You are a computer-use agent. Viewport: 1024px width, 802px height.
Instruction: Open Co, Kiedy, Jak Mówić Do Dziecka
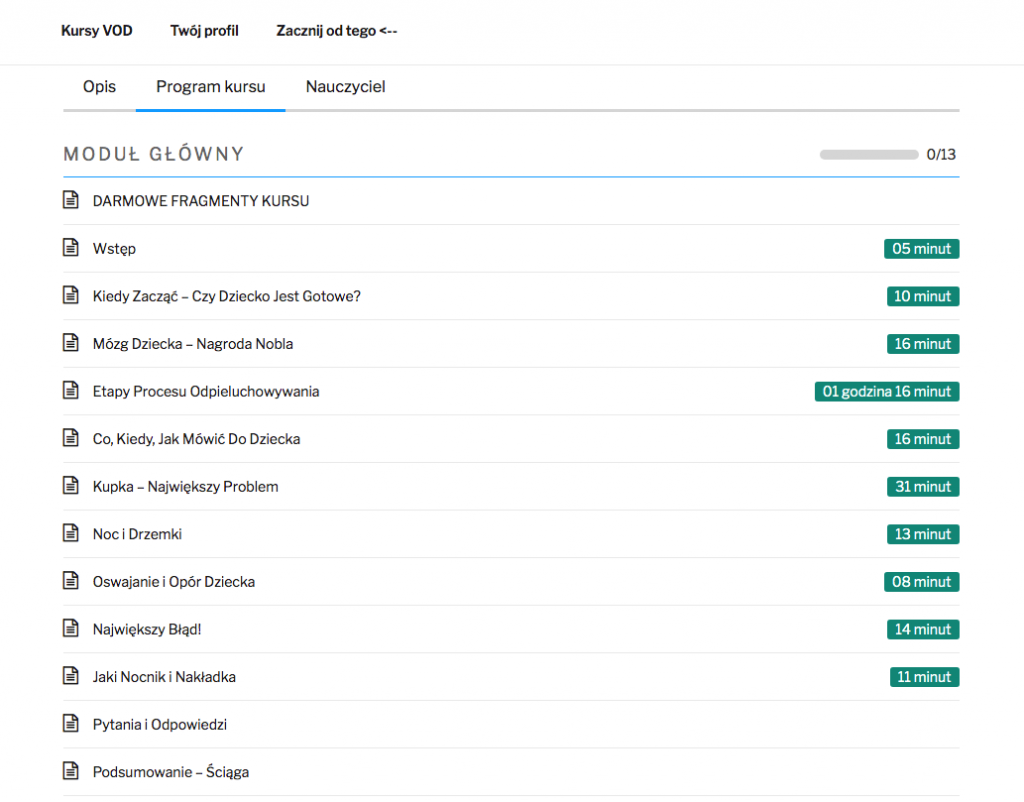coord(196,439)
